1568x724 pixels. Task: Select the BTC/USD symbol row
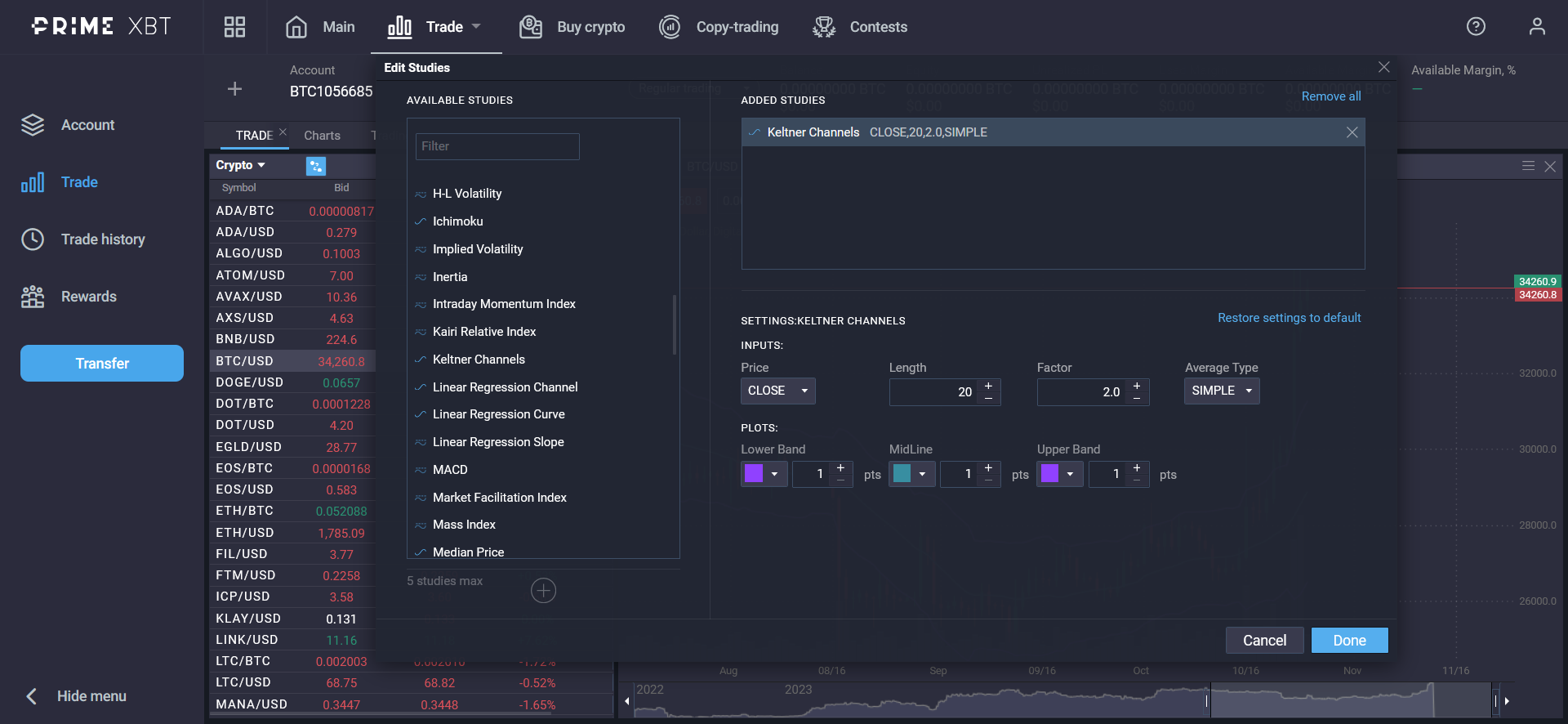[293, 361]
